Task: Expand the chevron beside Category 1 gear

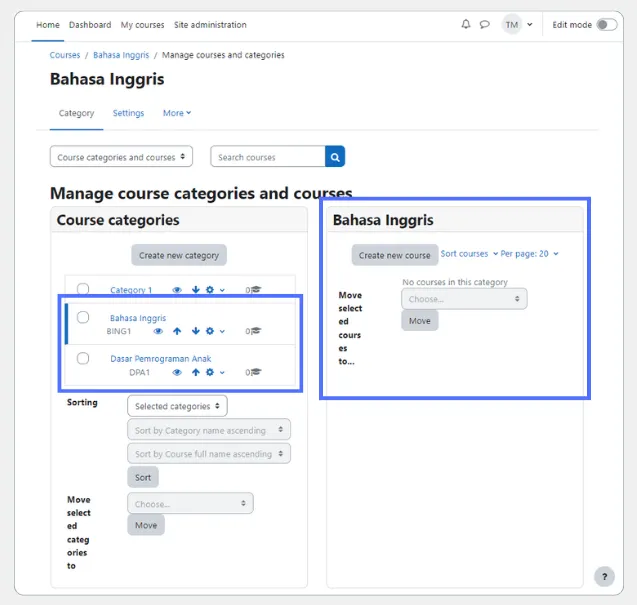Action: tap(222, 290)
